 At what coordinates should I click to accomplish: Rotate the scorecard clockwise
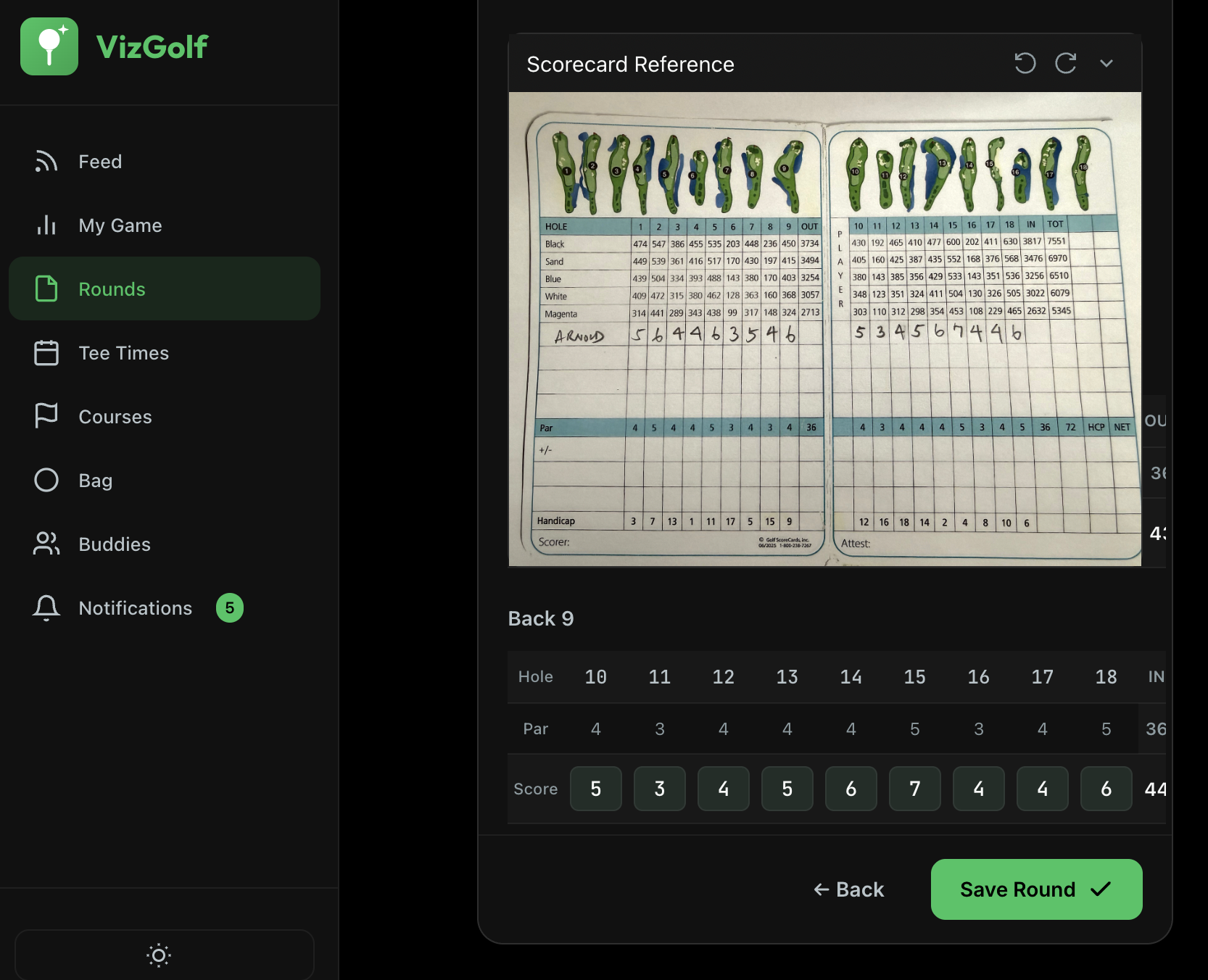[x=1064, y=64]
